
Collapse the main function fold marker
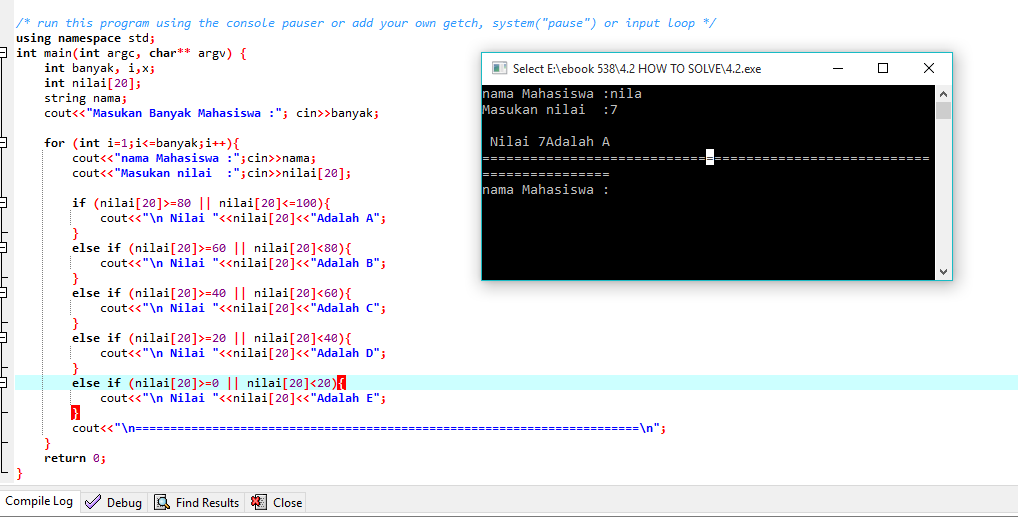(x=3, y=53)
